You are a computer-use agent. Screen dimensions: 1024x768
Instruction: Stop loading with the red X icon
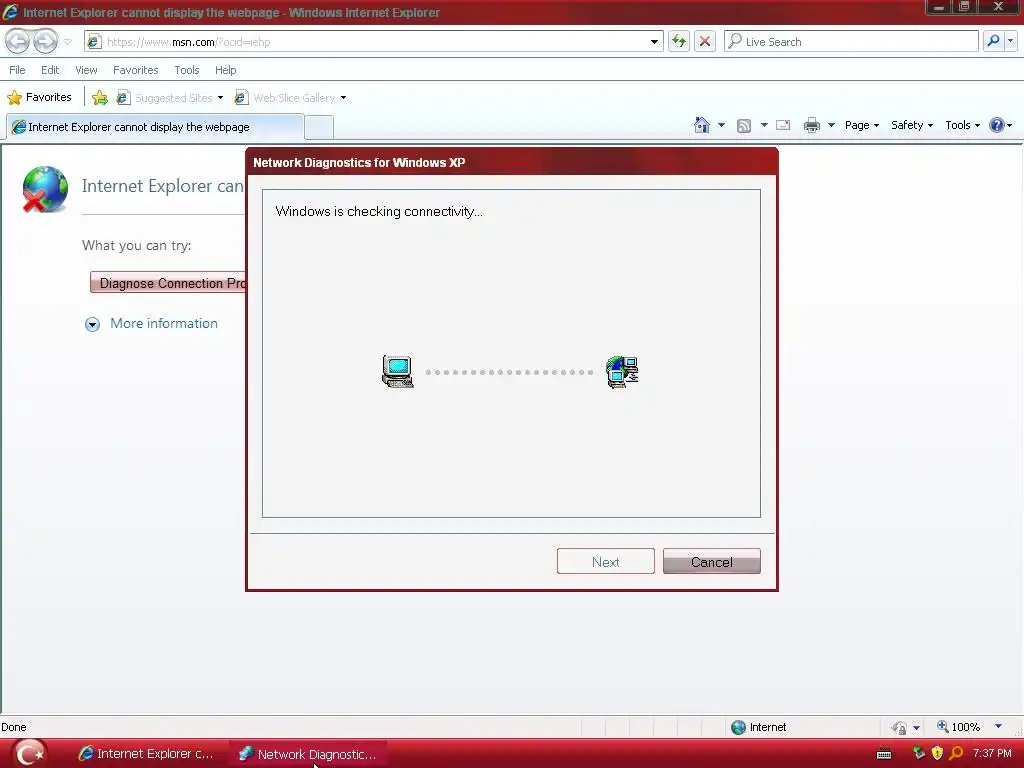point(705,42)
